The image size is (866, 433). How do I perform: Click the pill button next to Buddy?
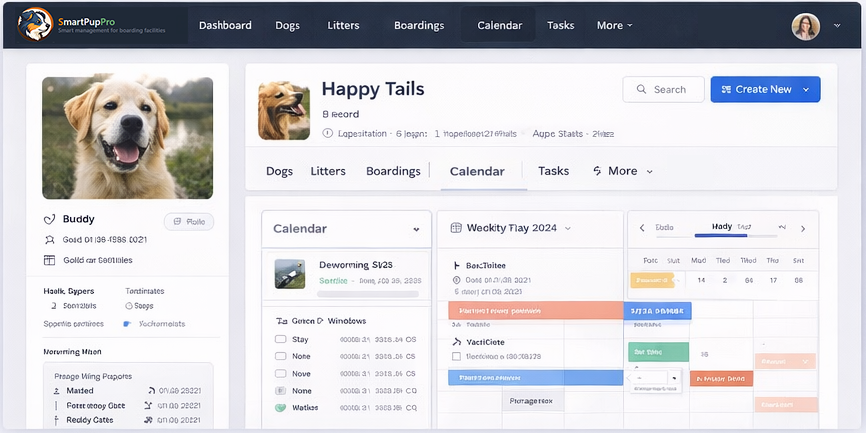pyautogui.click(x=189, y=221)
